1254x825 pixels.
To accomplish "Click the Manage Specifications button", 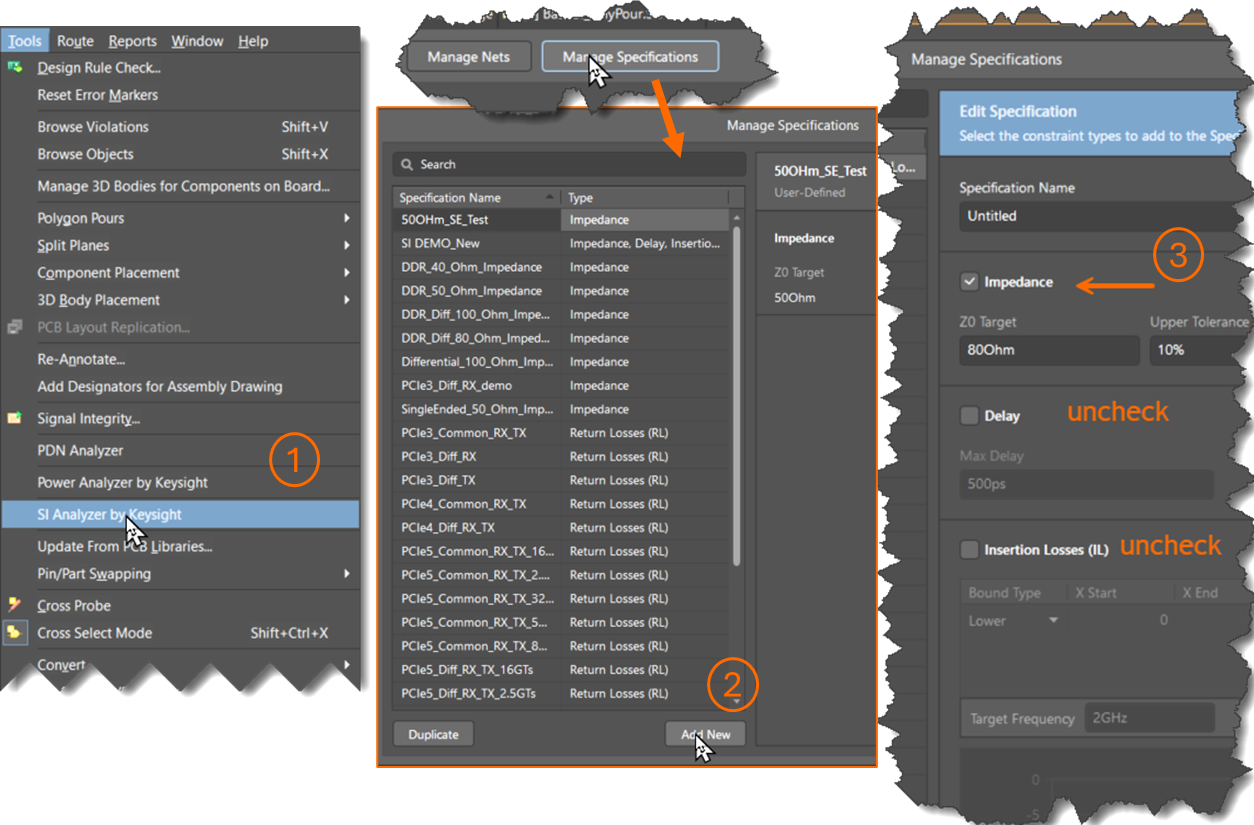I will 630,57.
